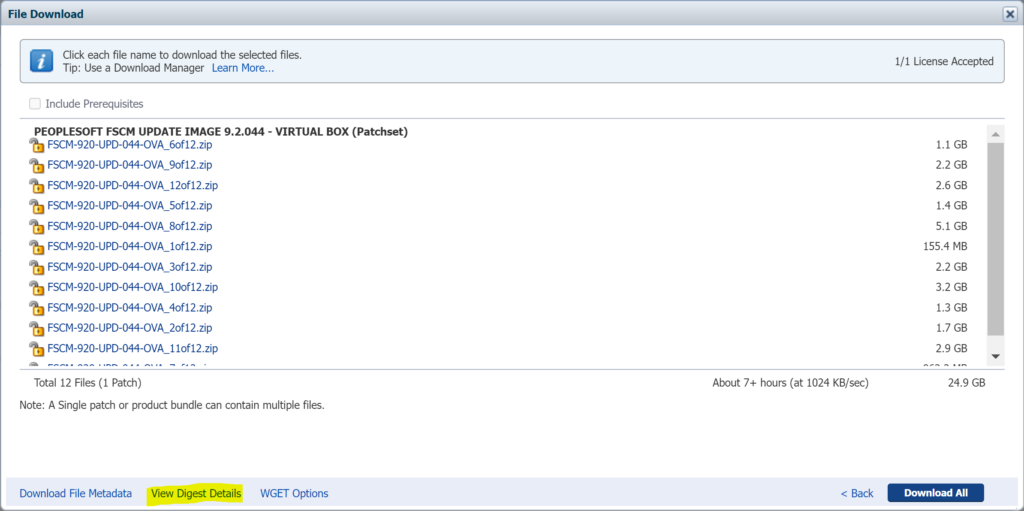
Task: Click the 5.1 GB file size
Action: pyautogui.click(x=951, y=226)
